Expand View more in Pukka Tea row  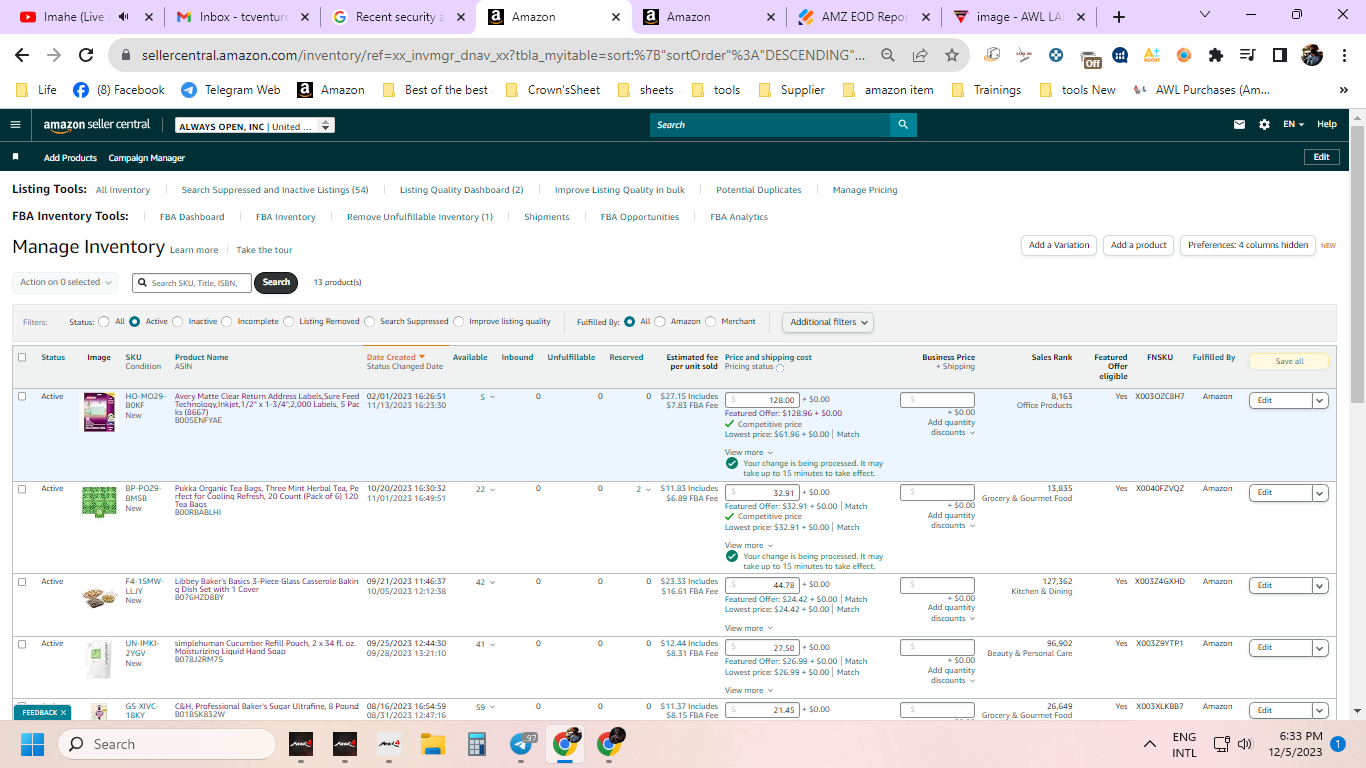[x=748, y=545]
